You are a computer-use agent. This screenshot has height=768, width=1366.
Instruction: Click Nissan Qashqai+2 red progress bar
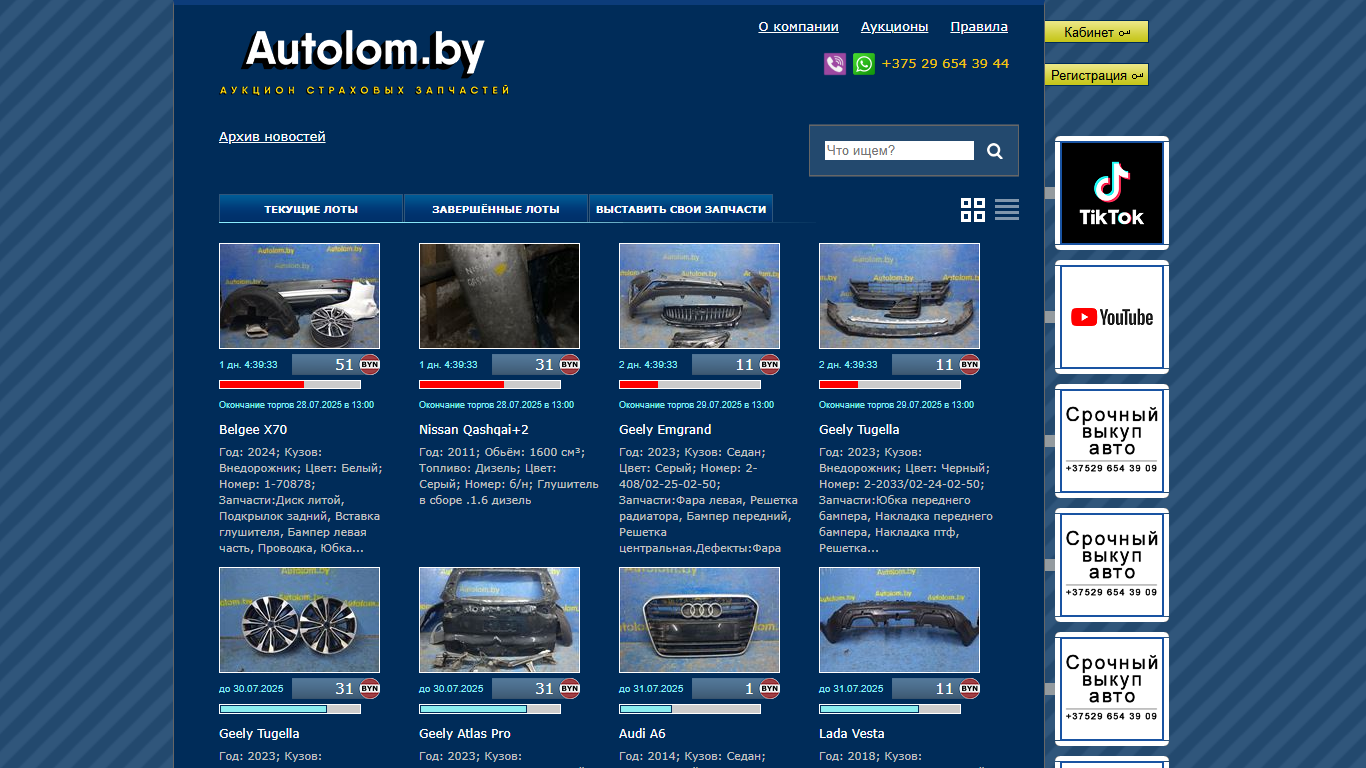click(490, 385)
